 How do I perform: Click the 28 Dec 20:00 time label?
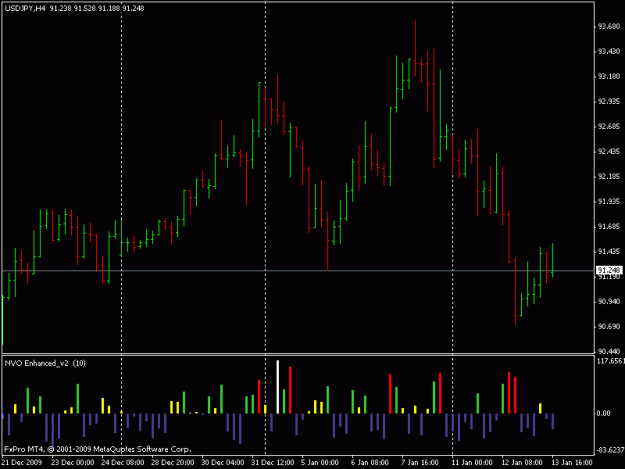[x=173, y=463]
